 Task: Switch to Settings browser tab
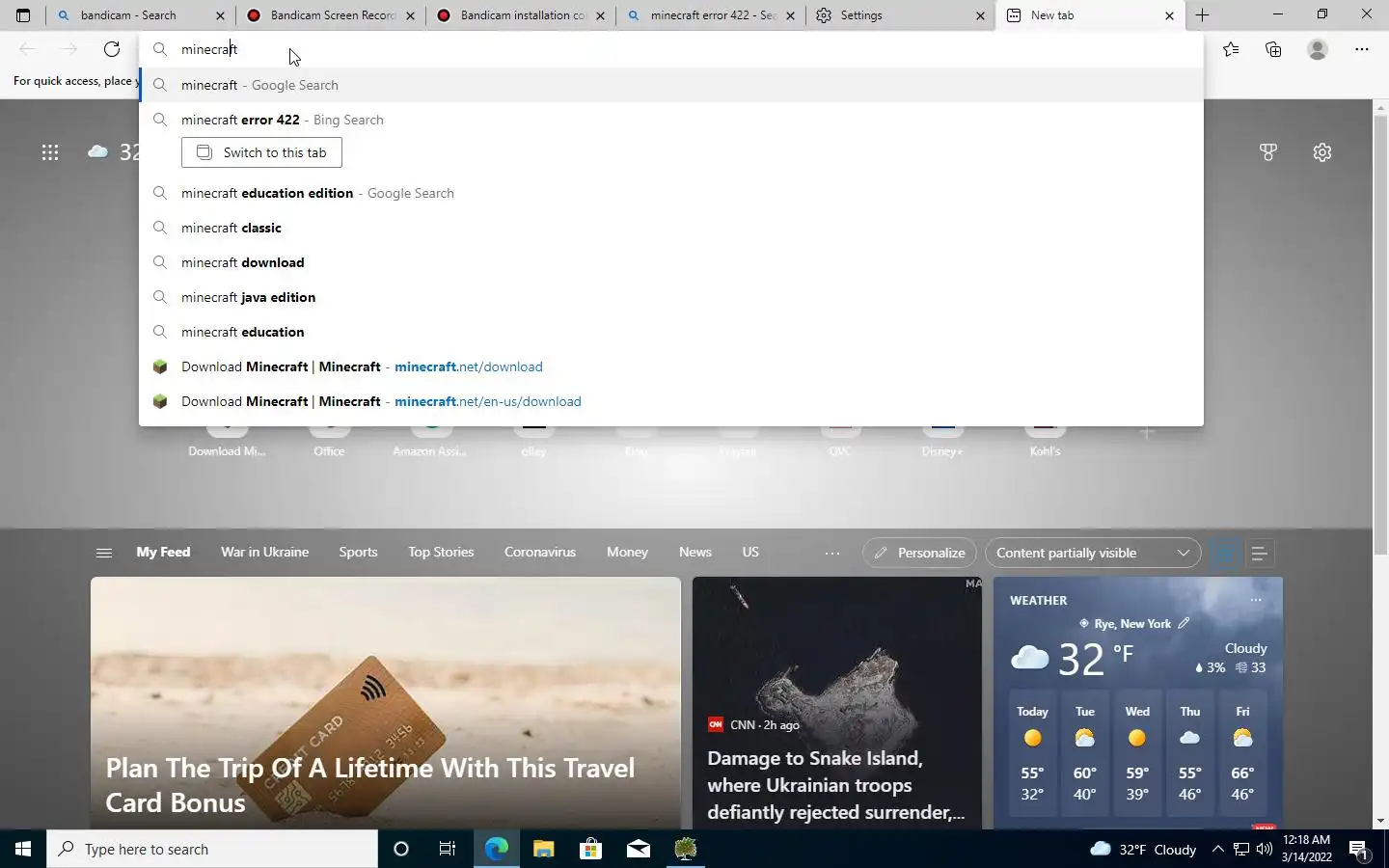[x=902, y=15]
